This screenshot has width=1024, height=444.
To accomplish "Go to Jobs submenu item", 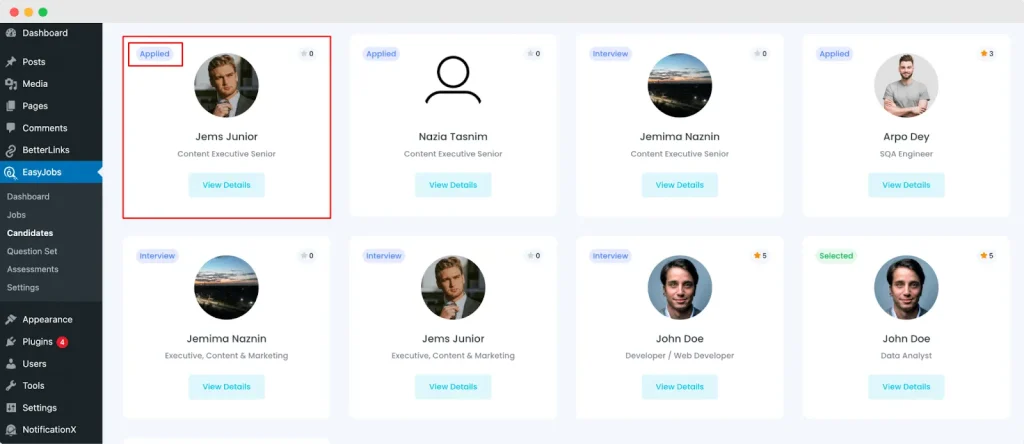I will tap(16, 215).
